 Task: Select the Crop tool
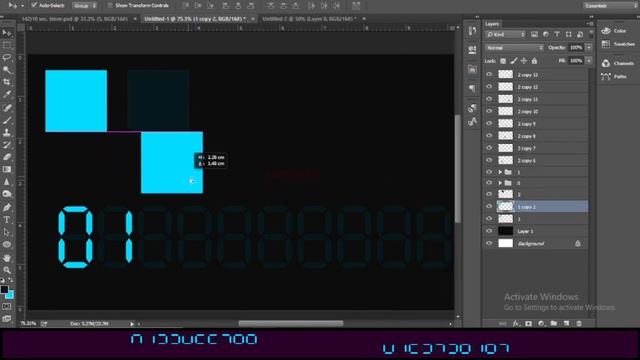pos(7,82)
